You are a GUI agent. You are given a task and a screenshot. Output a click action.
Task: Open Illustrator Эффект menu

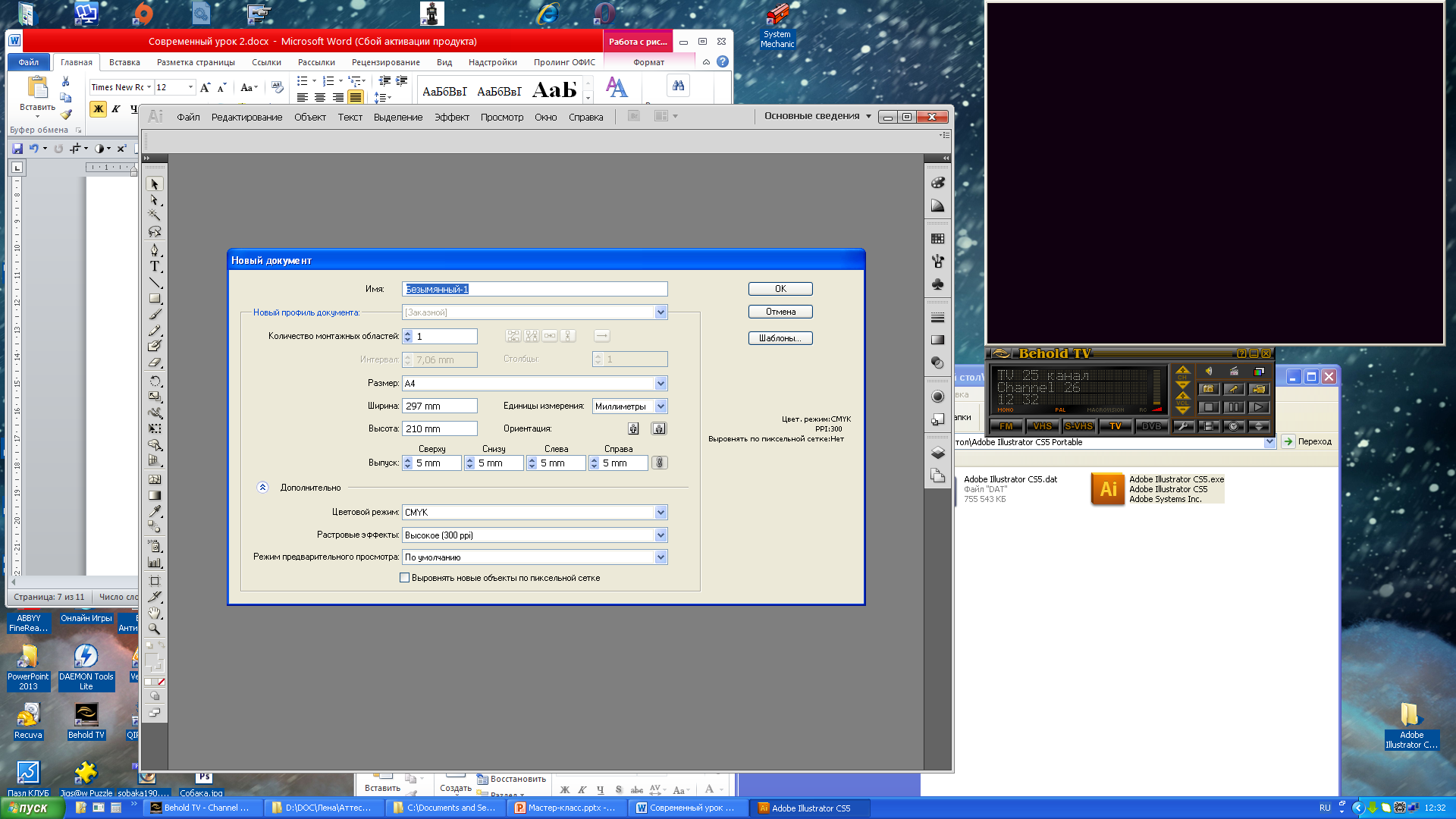[452, 118]
